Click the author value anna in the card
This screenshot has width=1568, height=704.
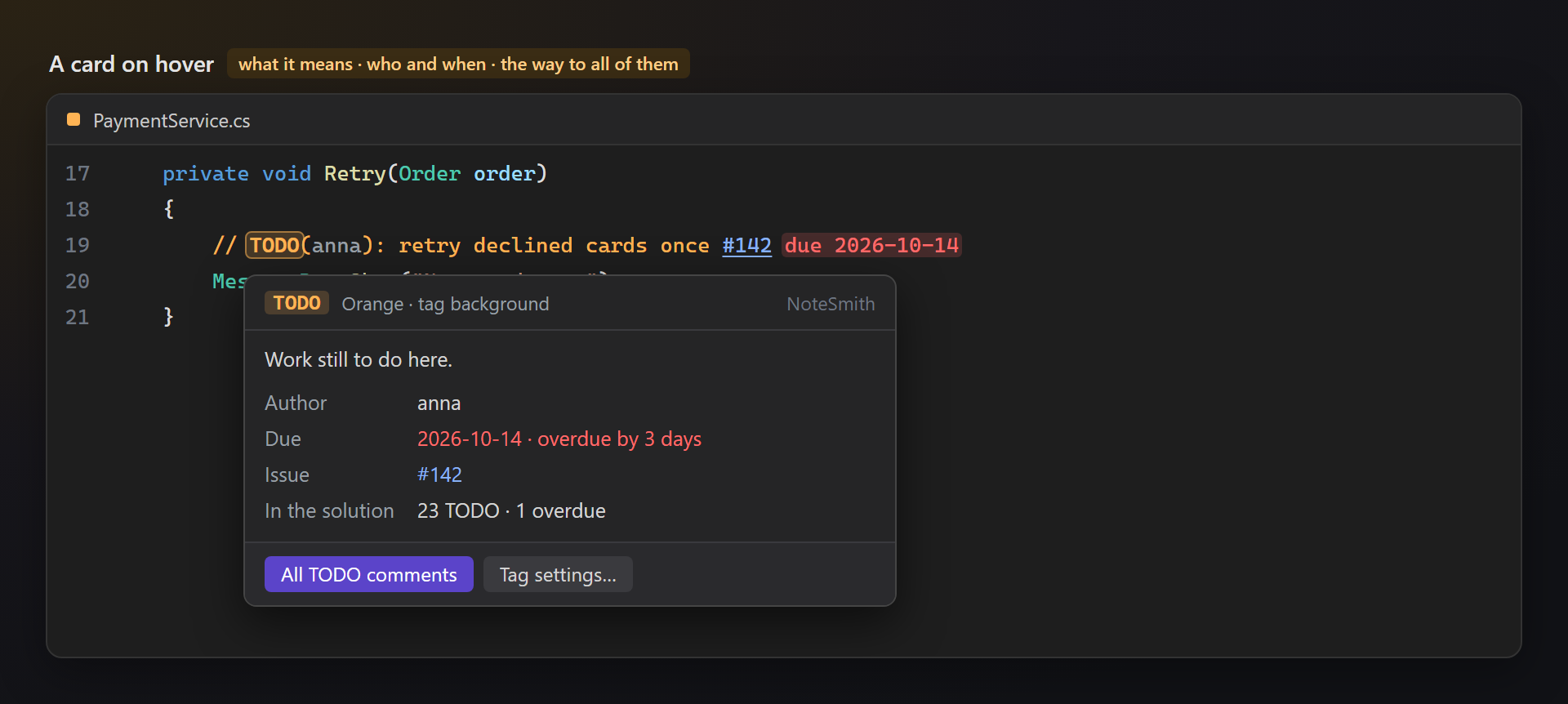[x=439, y=403]
